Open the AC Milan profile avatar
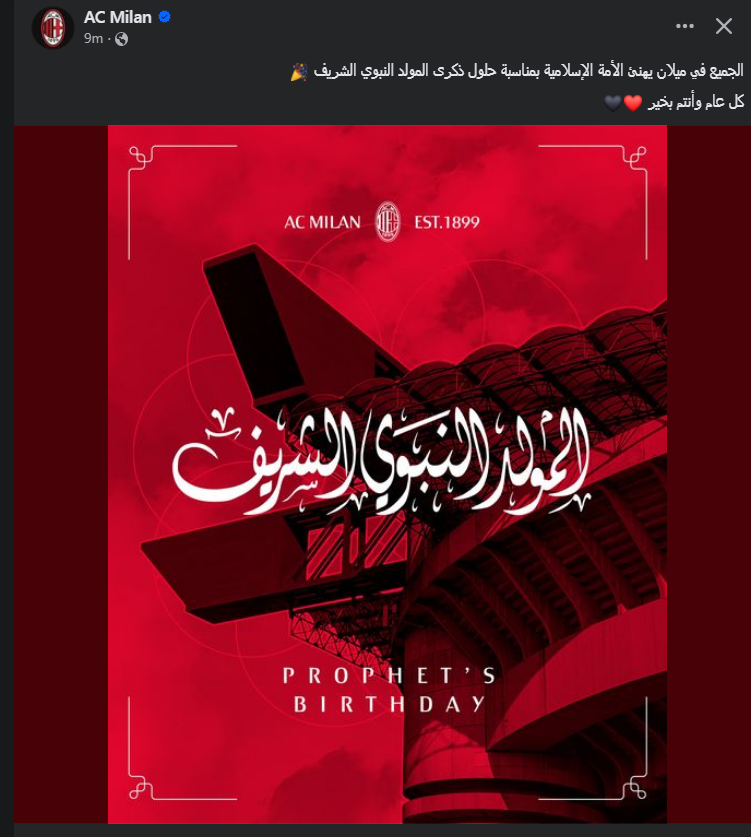Image resolution: width=751 pixels, height=837 pixels. [52, 27]
